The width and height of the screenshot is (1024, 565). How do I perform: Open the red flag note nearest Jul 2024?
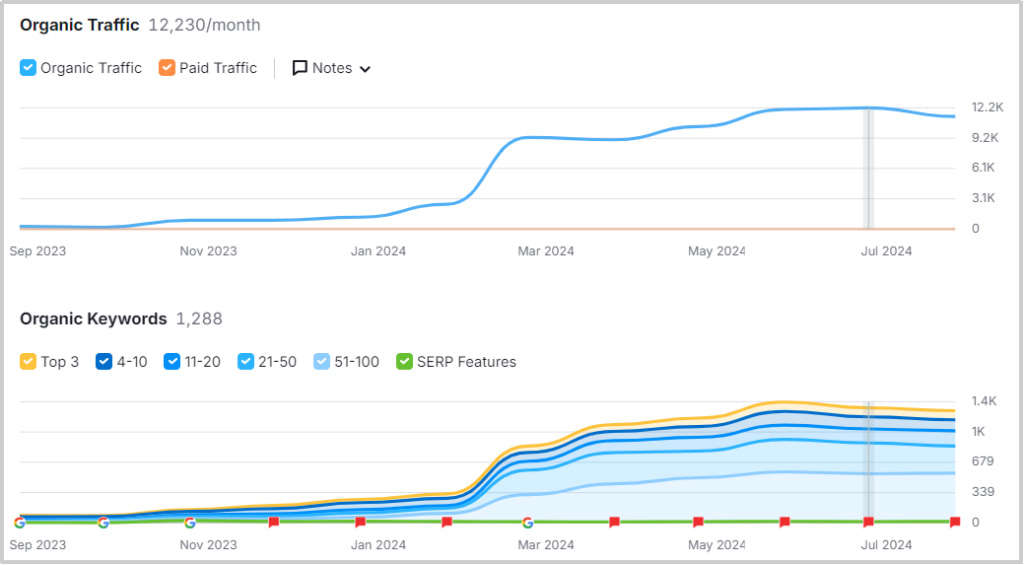click(868, 521)
